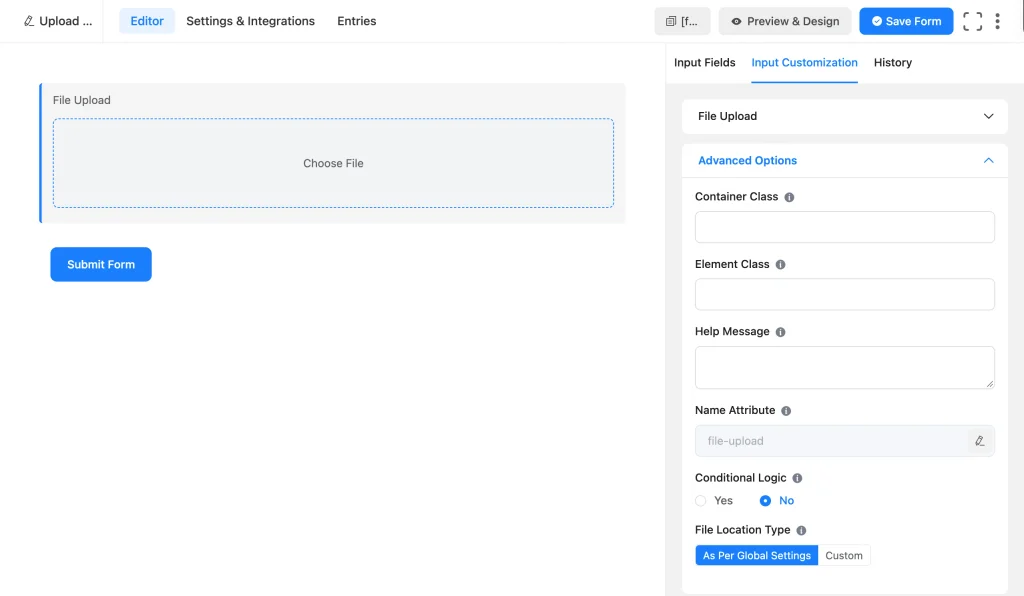
Task: Click Element Class info icon
Action: coord(780,264)
